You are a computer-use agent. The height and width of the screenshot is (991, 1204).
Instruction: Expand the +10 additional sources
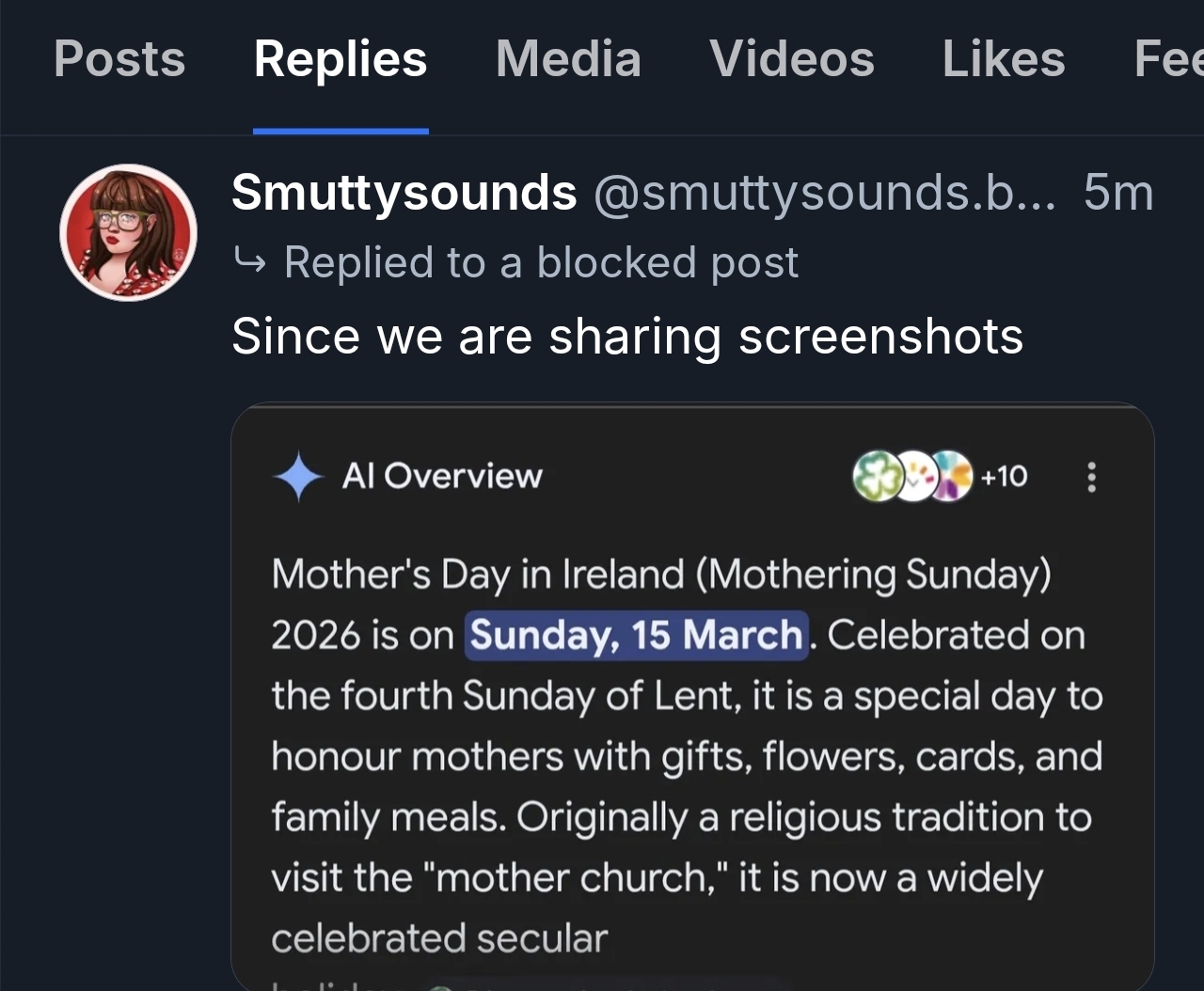1004,477
